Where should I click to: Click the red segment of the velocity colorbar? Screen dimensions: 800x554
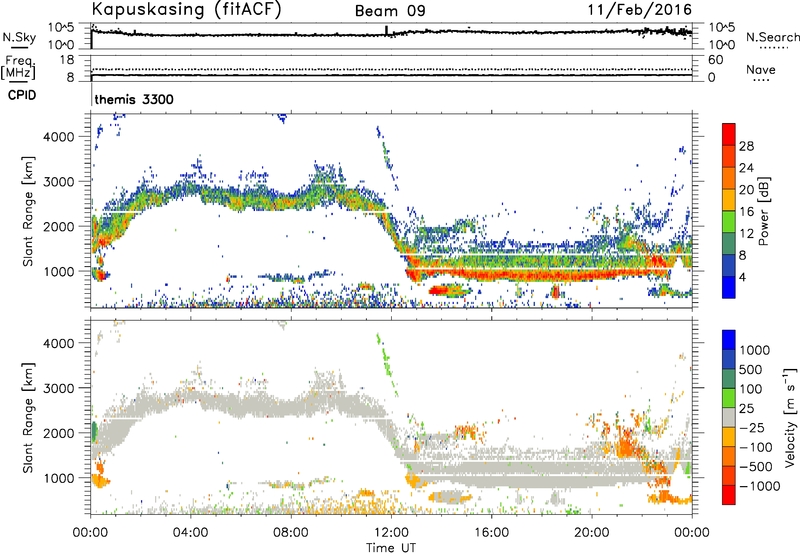pyautogui.click(x=729, y=495)
